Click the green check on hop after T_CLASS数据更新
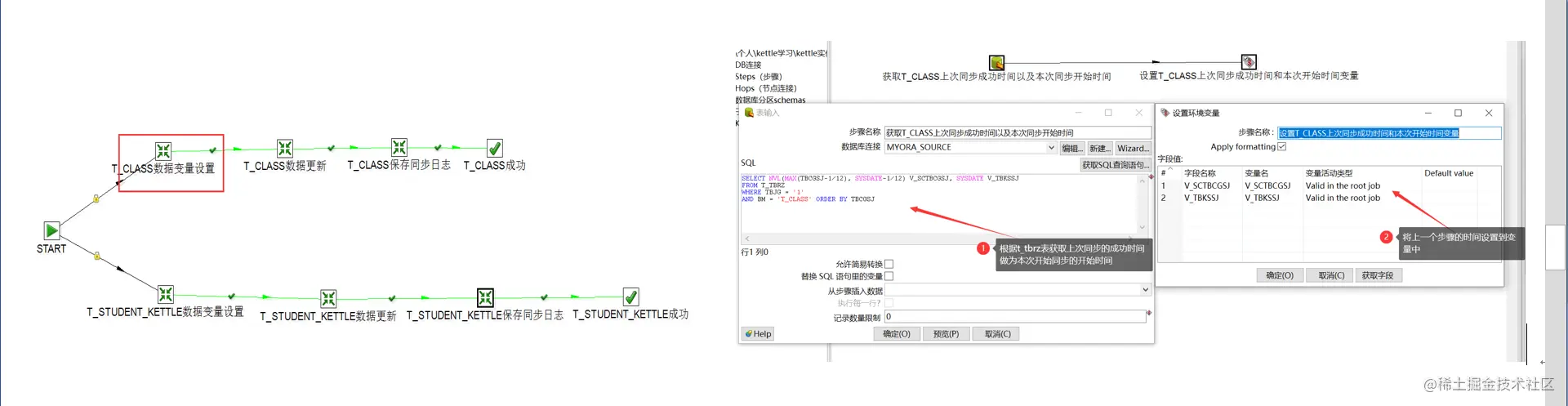This screenshot has height=406, width=1568. 331,148
